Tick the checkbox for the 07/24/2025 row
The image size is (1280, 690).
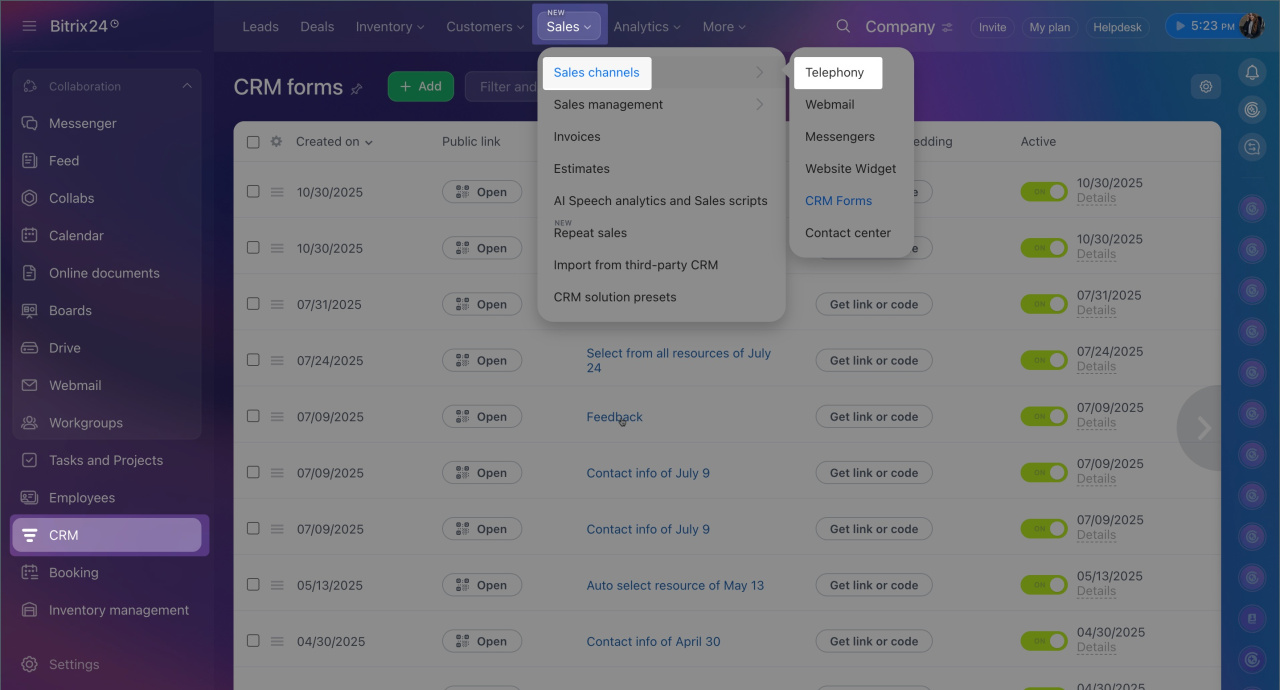click(x=253, y=360)
